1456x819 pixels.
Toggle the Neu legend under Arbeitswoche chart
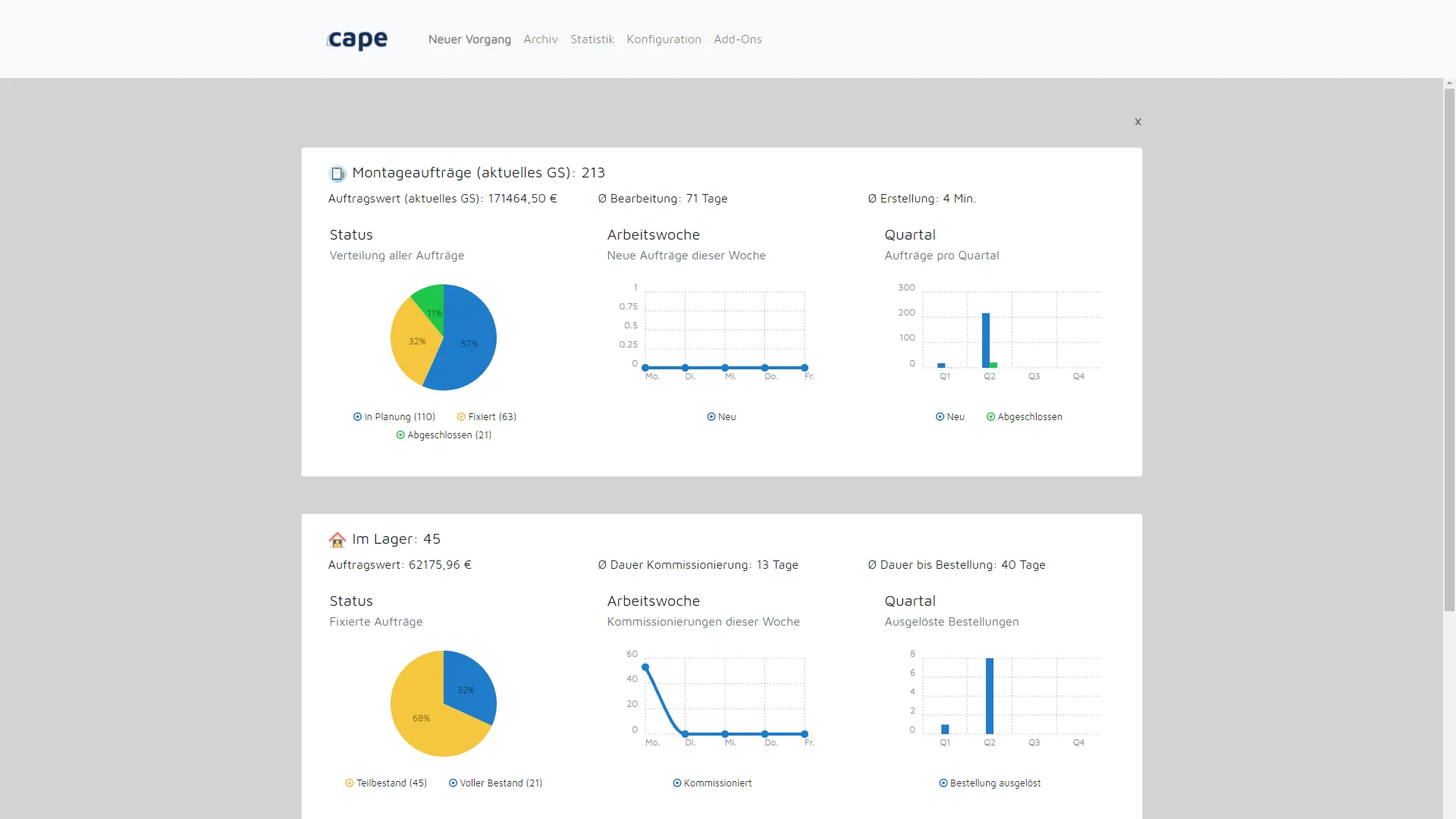[x=721, y=417]
